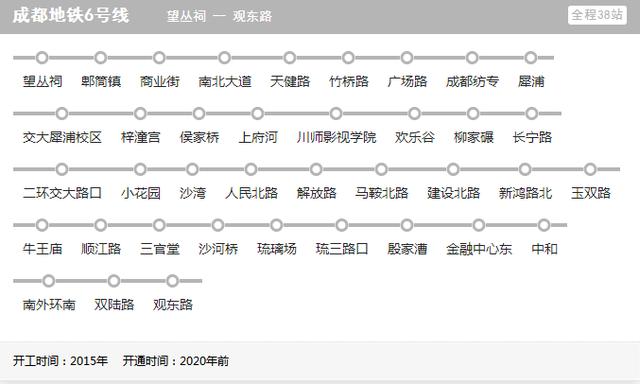
Task: Click the 牛王庙 station name label
Action: 42,249
